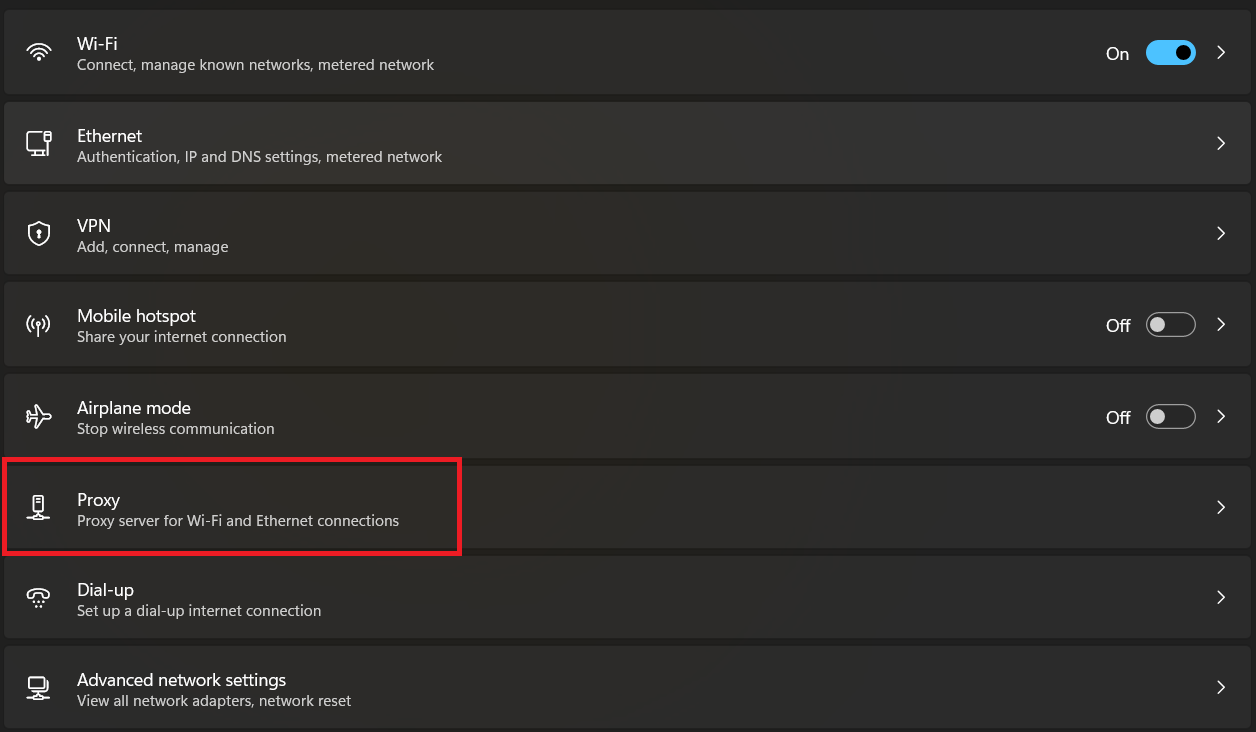
Task: Click the Dial-up row chevron
Action: (1221, 598)
